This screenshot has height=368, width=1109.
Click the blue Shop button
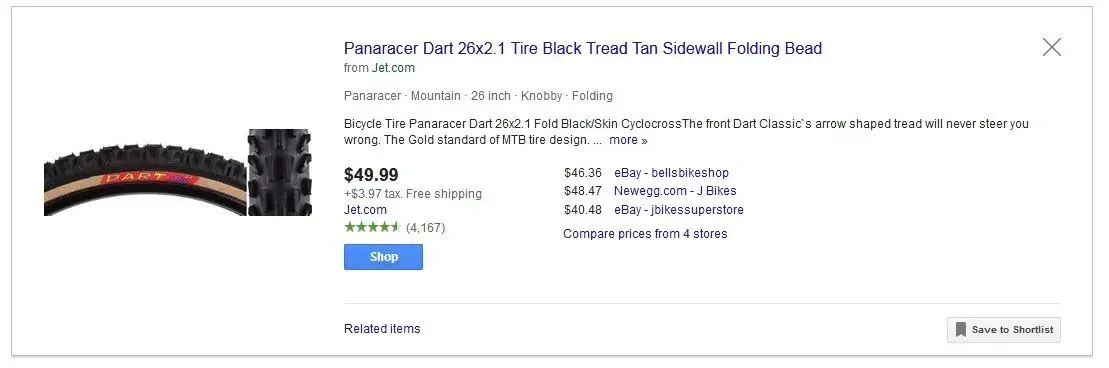383,257
